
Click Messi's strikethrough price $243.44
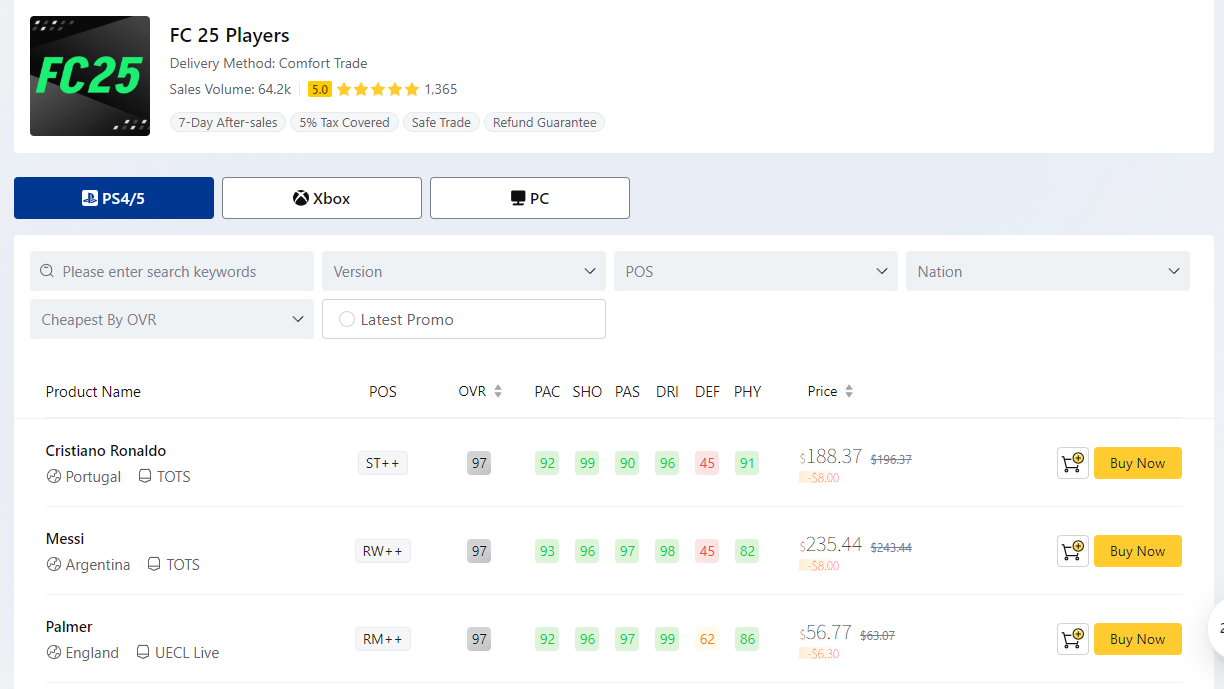pyautogui.click(x=891, y=547)
